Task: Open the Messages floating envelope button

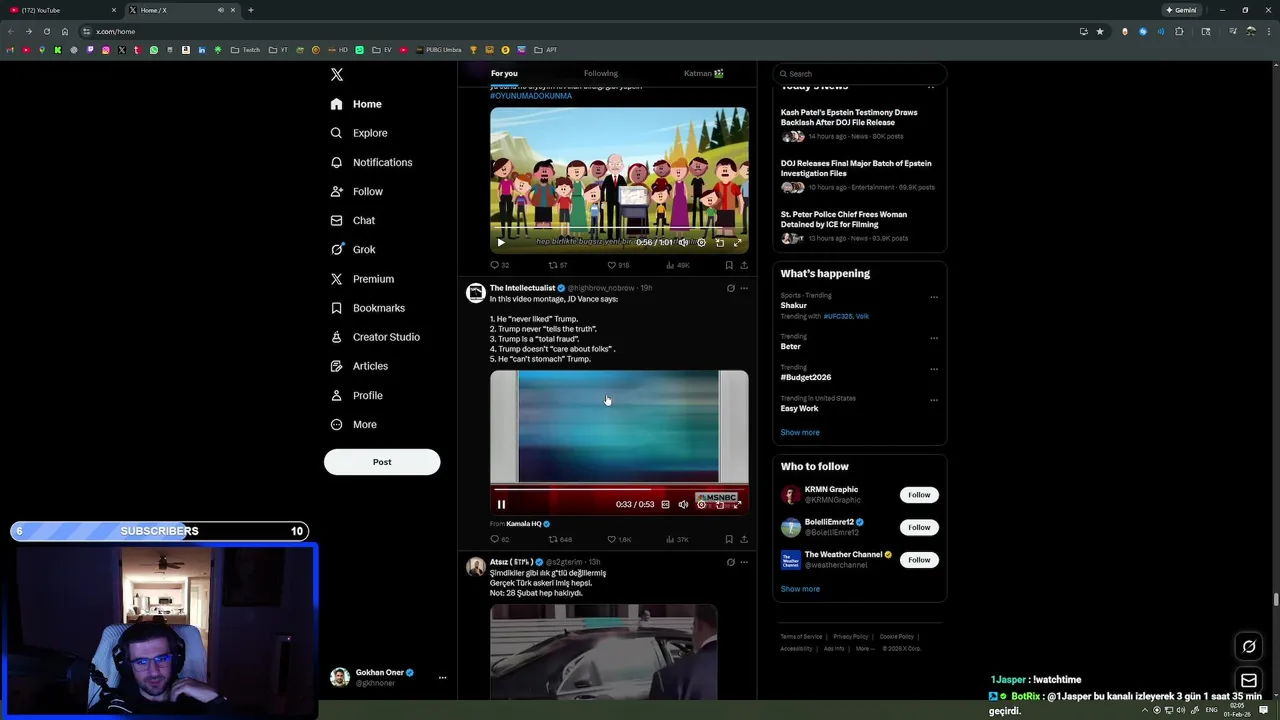Action: pyautogui.click(x=1249, y=681)
